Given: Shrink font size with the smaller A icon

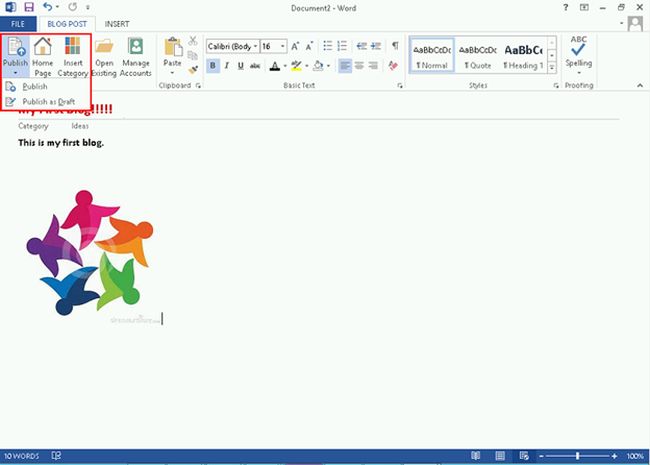Looking at the screenshot, I should point(309,46).
